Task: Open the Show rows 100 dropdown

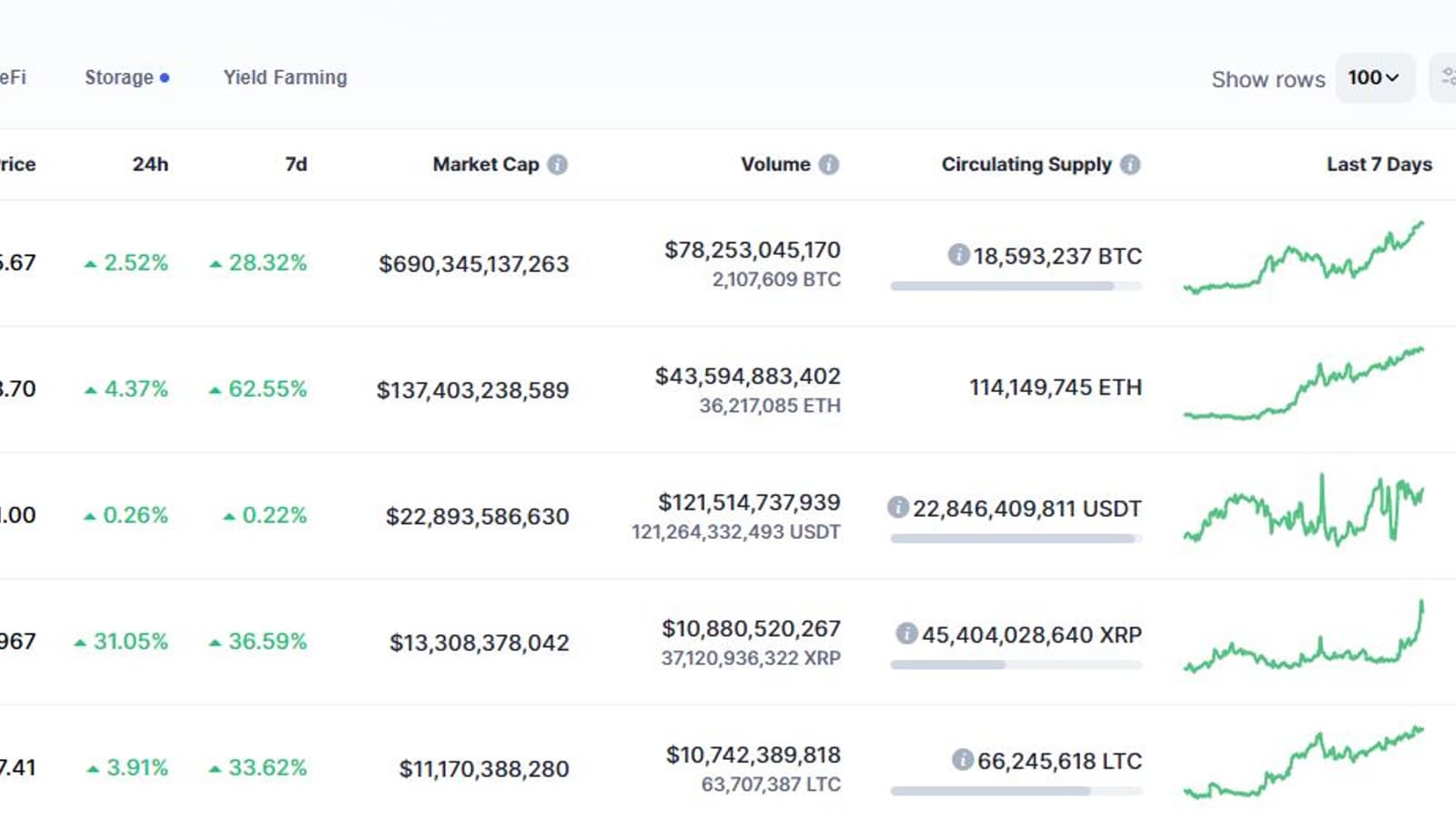Action: click(x=1374, y=77)
